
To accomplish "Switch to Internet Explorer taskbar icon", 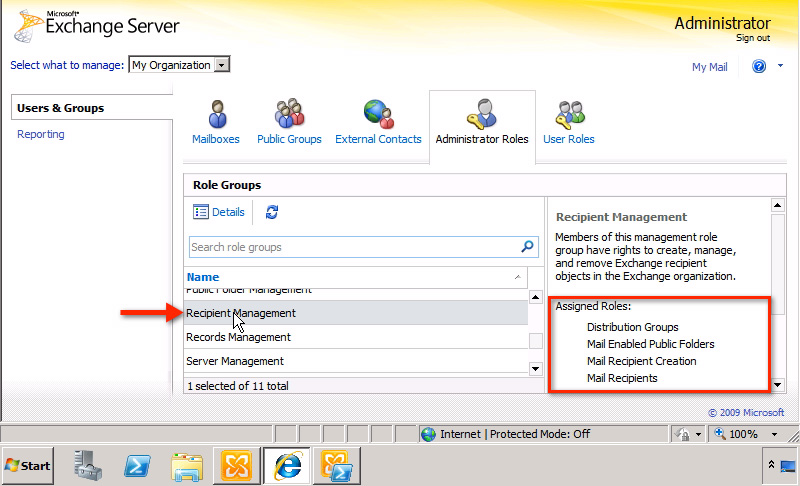I will 287,466.
